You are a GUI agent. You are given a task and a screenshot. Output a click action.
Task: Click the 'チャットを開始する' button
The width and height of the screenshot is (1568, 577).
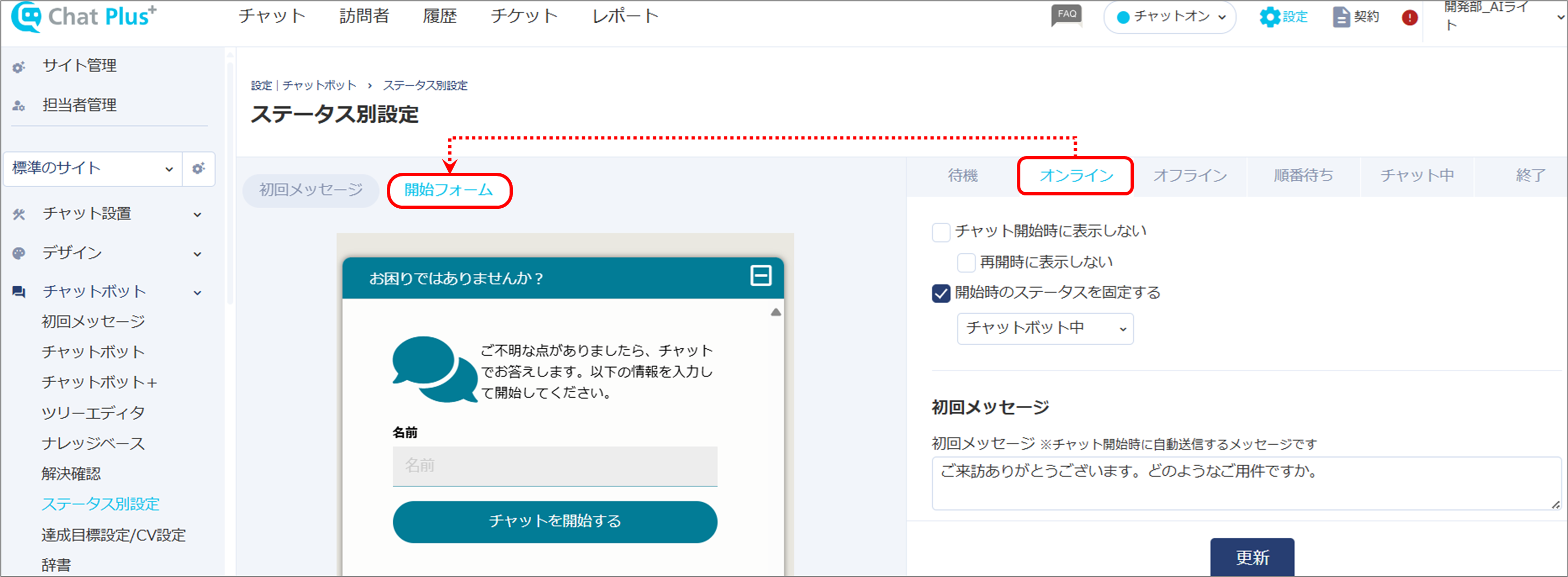(x=555, y=522)
